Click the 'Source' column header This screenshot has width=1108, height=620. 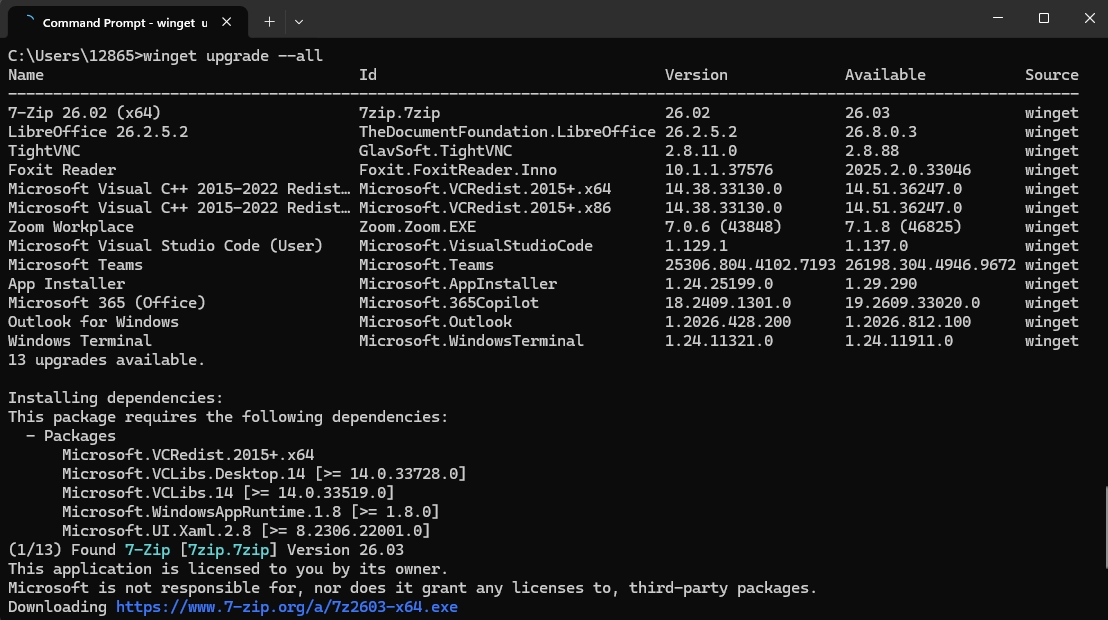click(1052, 75)
